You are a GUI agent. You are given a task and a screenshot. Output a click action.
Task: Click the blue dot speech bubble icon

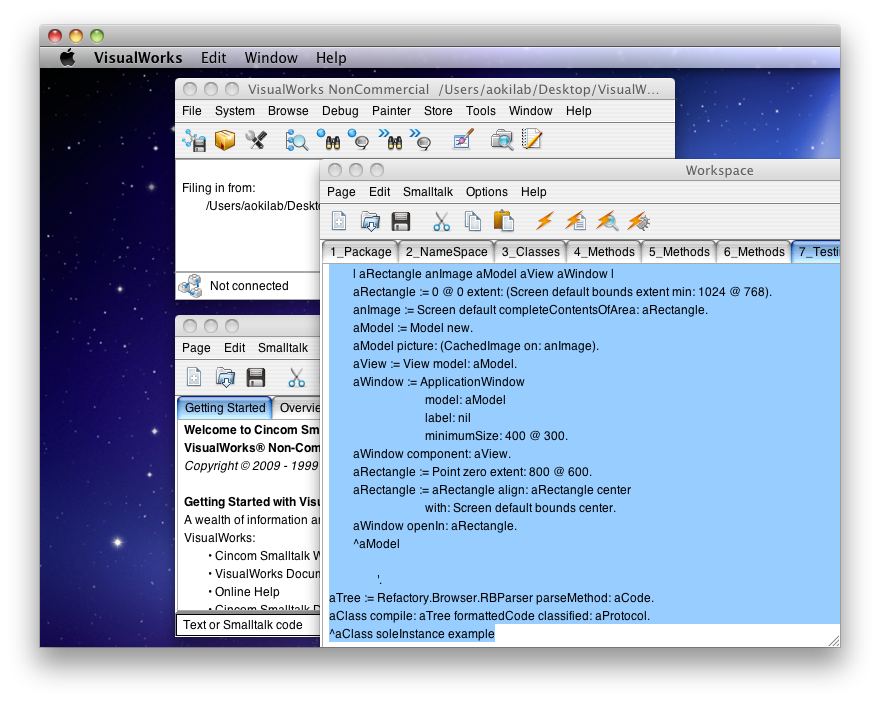pyautogui.click(x=359, y=140)
